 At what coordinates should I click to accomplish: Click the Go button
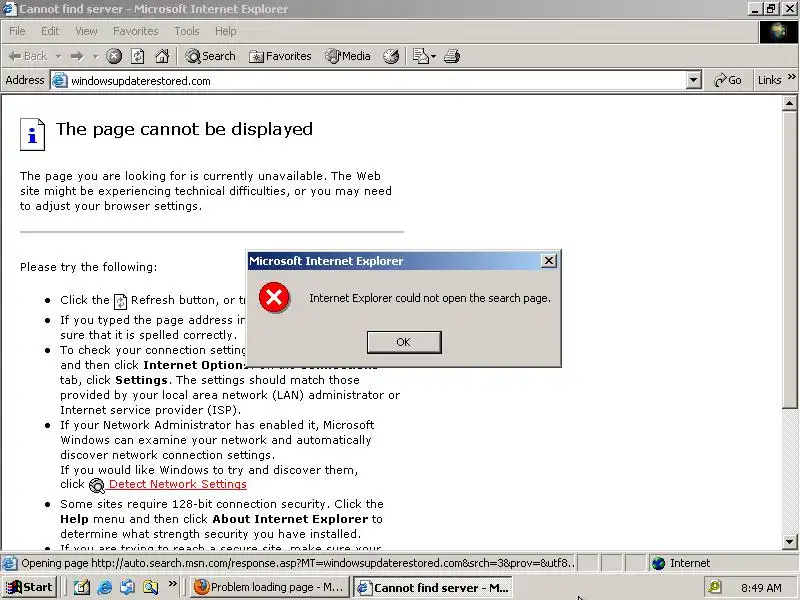(728, 80)
